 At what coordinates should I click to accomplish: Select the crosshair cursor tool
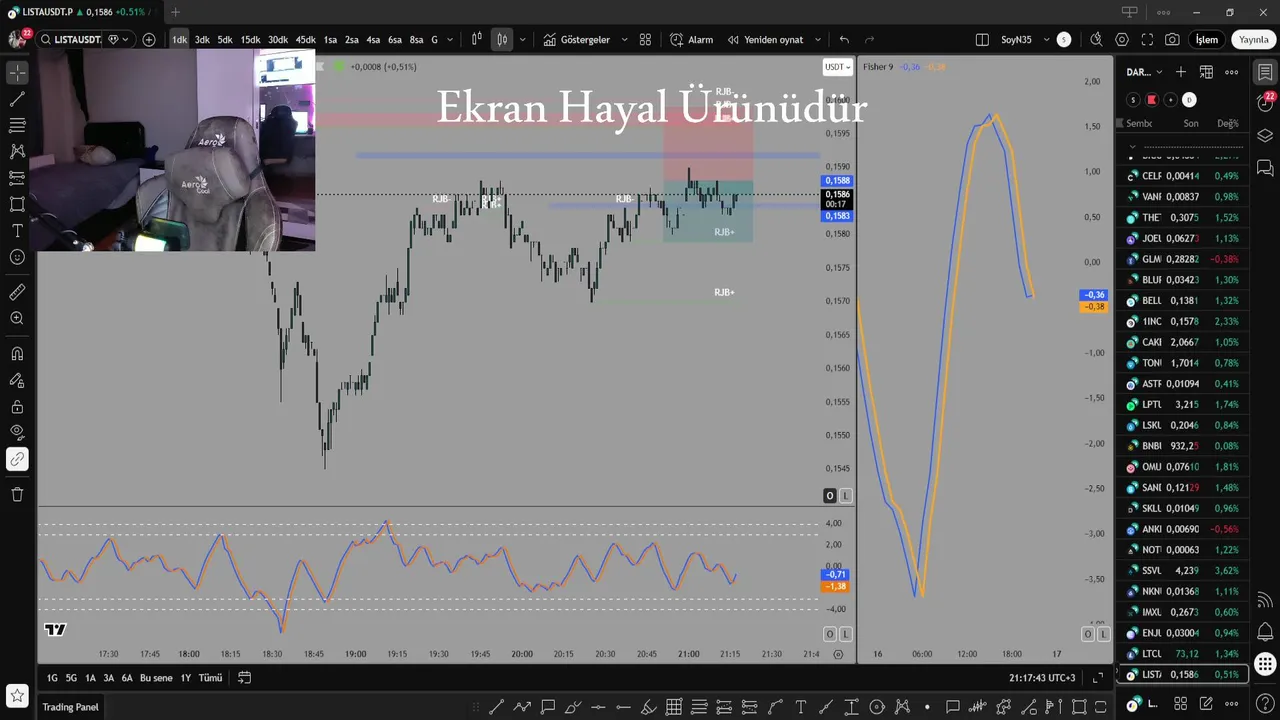click(17, 73)
